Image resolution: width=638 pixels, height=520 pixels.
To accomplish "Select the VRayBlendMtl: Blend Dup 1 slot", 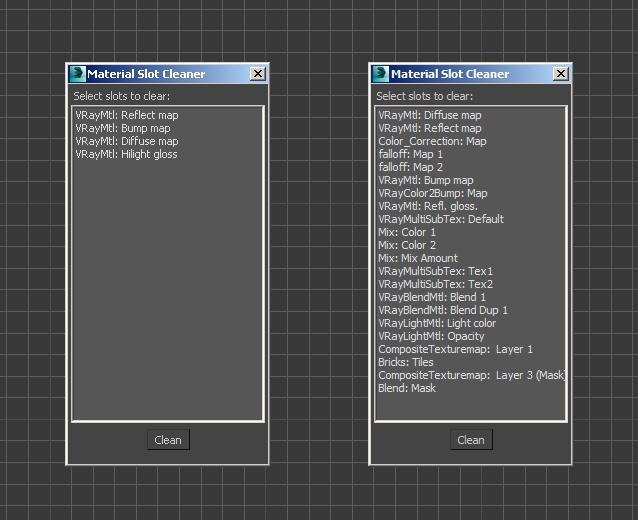I will [443, 310].
